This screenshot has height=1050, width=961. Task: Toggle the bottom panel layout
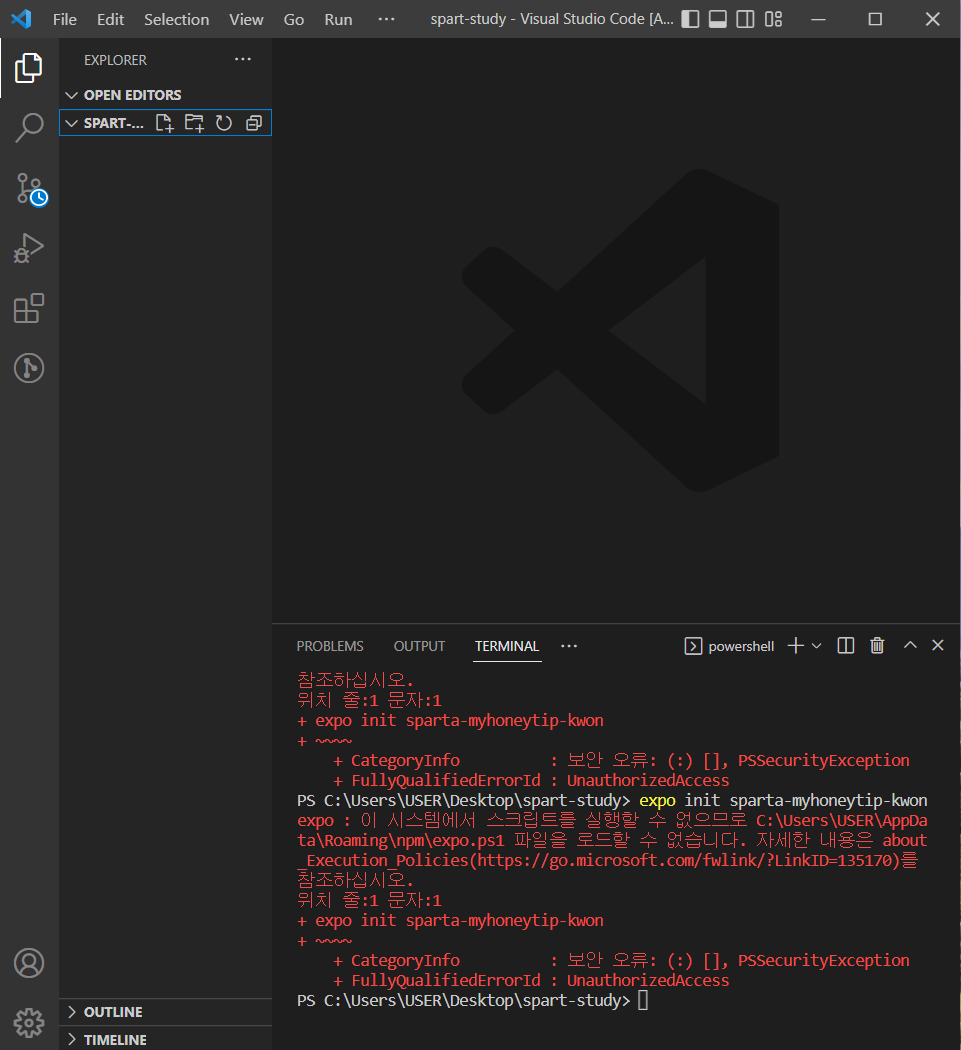(718, 19)
